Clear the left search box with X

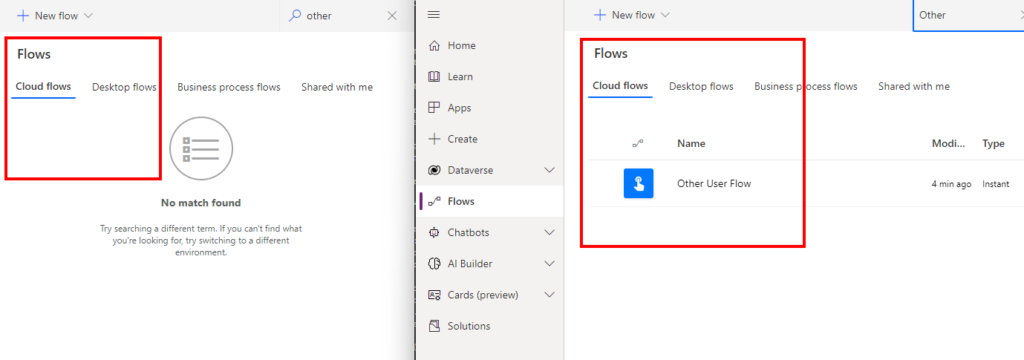392,16
